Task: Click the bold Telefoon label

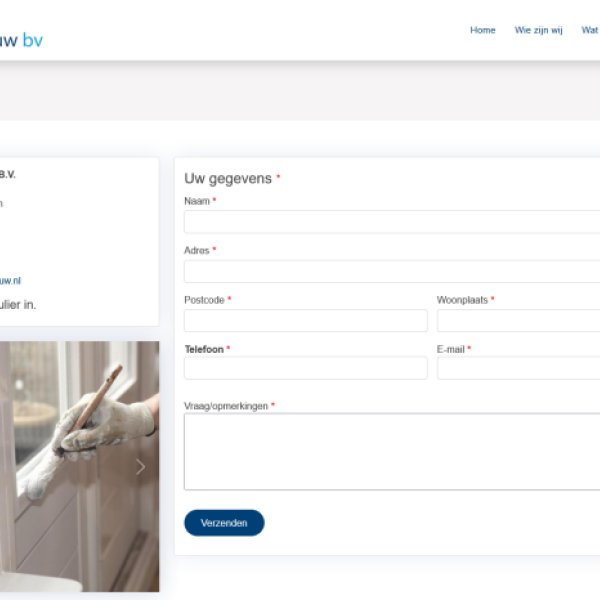Action: click(204, 349)
